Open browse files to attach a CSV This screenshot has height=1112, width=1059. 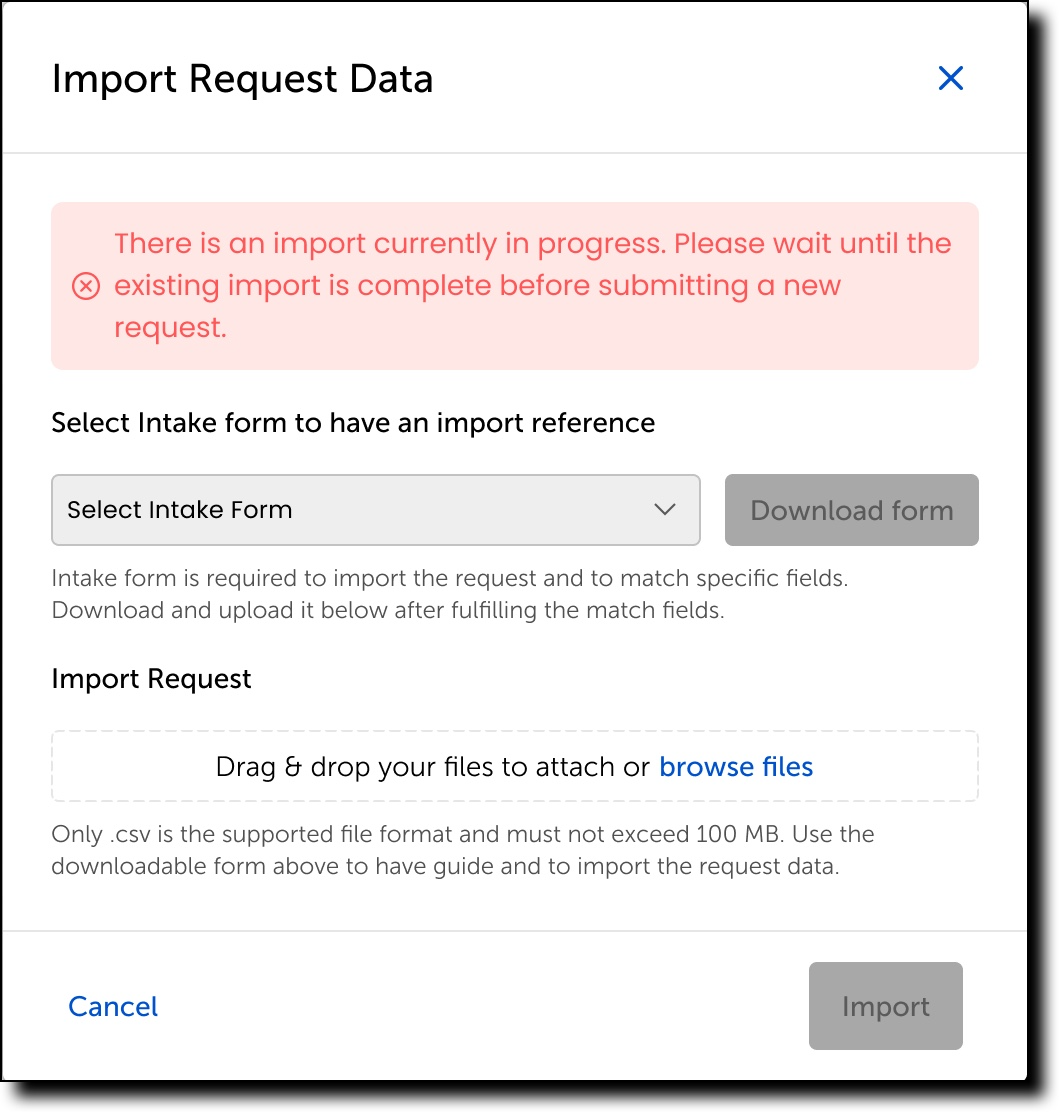pyautogui.click(x=736, y=766)
